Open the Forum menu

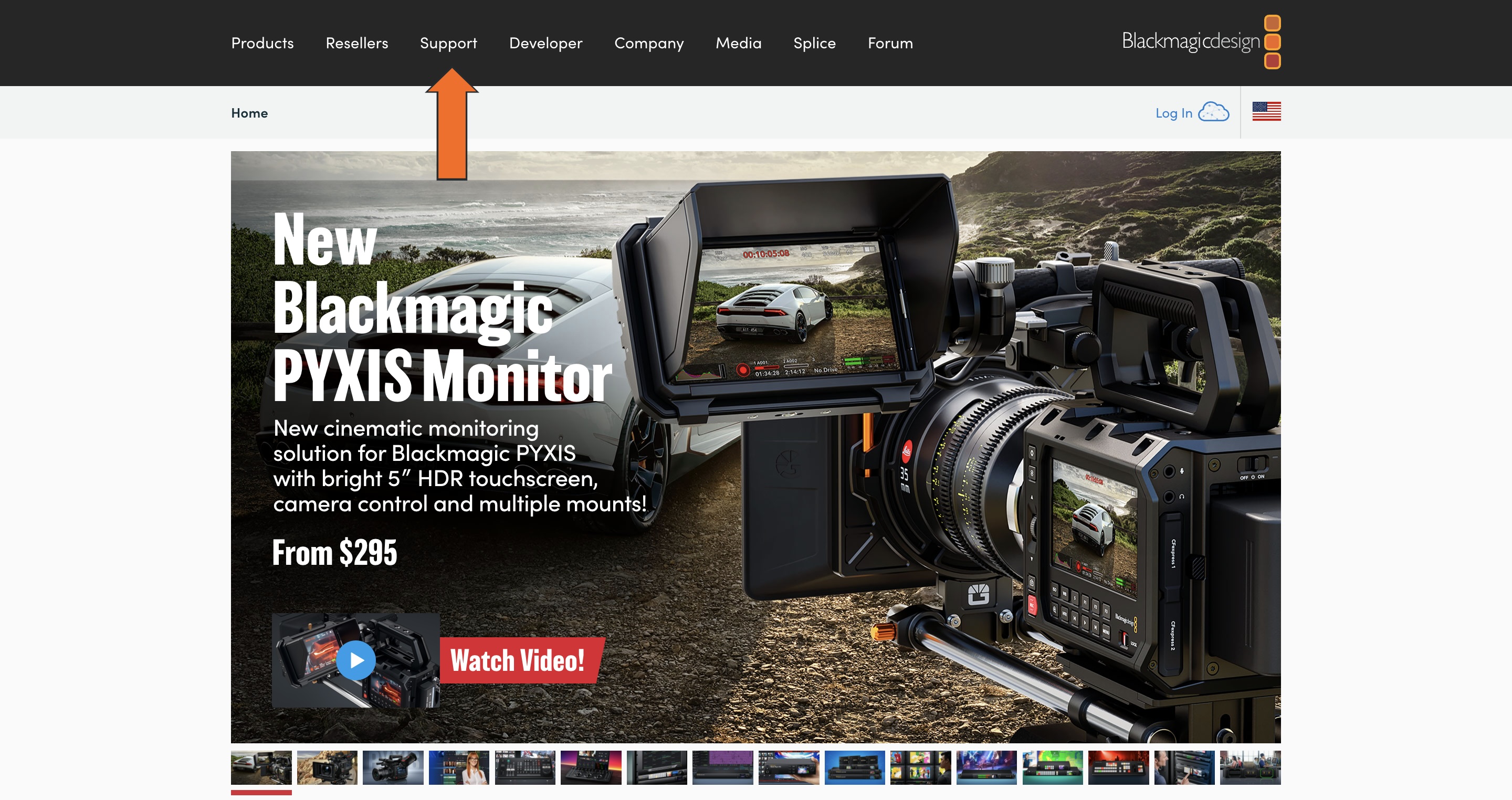[x=890, y=43]
